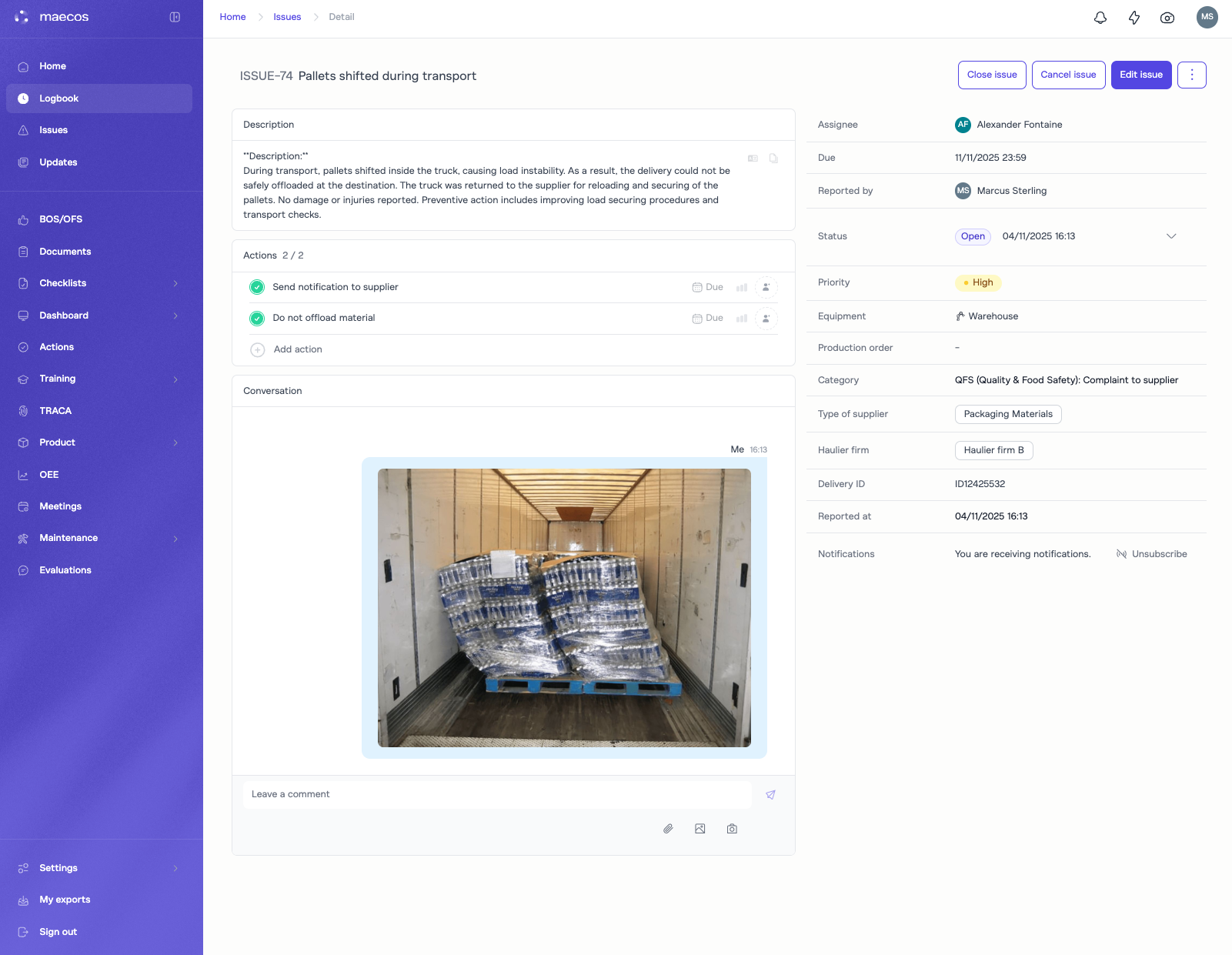Expand the Maintenance sidebar submenu
The image size is (1232, 955).
[175, 539]
